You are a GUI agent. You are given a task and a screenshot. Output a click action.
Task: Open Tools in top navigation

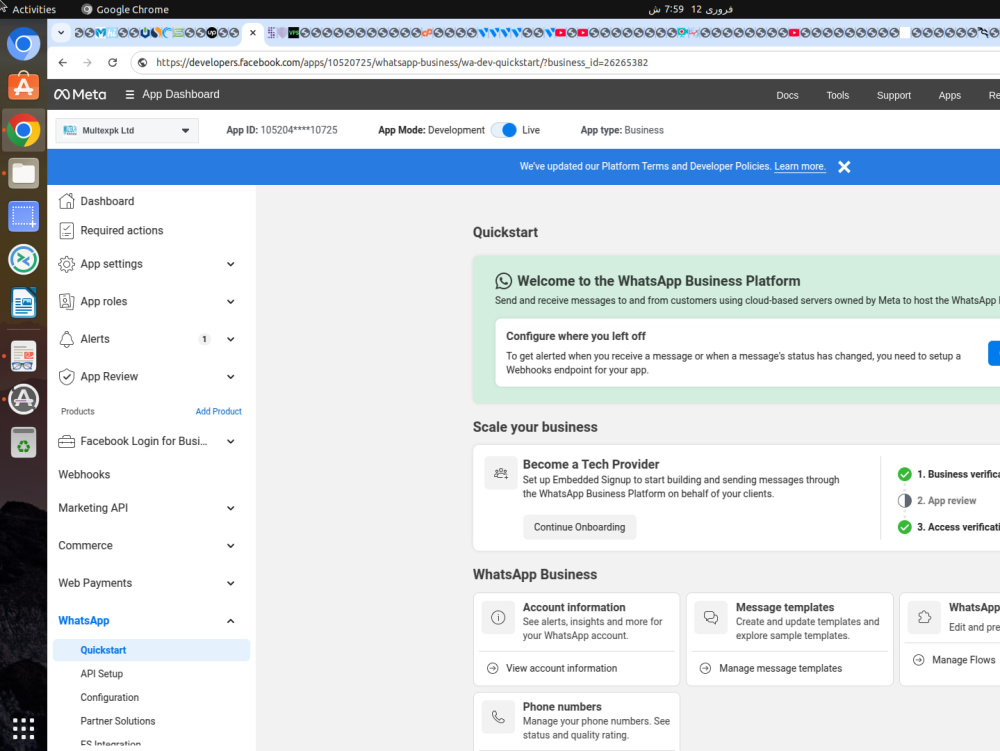(x=837, y=95)
